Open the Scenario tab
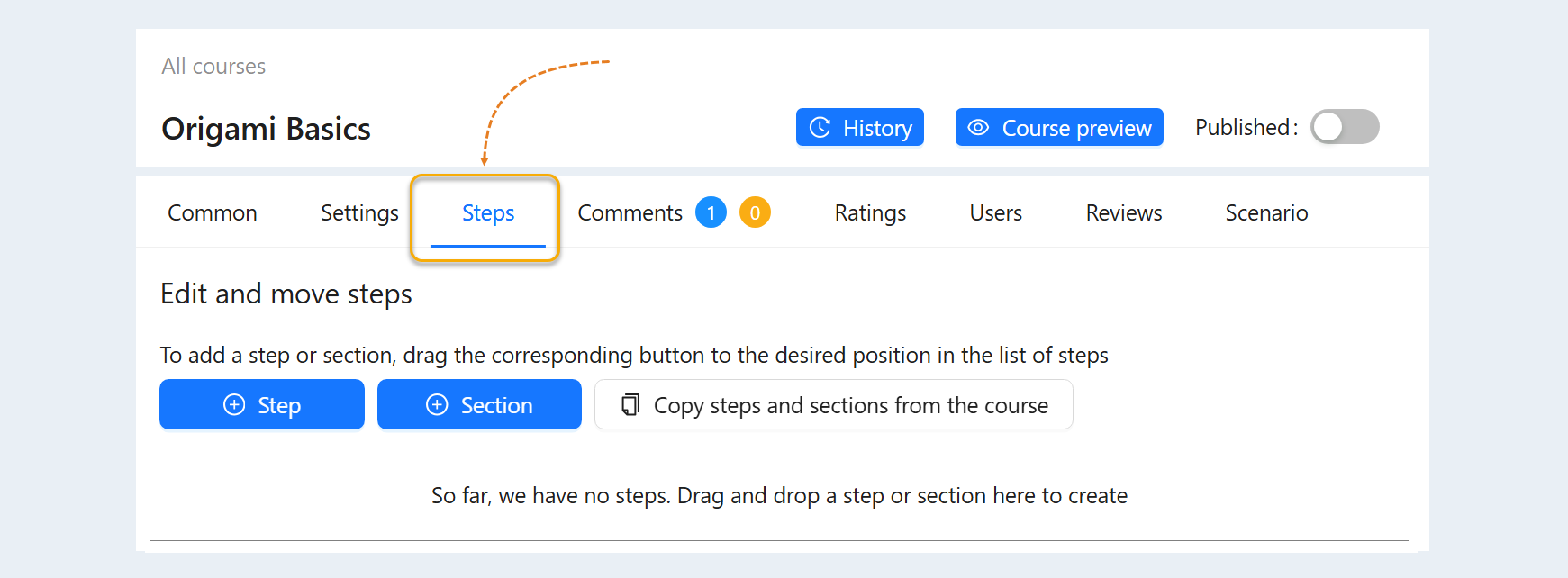The image size is (1568, 578). point(1266,213)
